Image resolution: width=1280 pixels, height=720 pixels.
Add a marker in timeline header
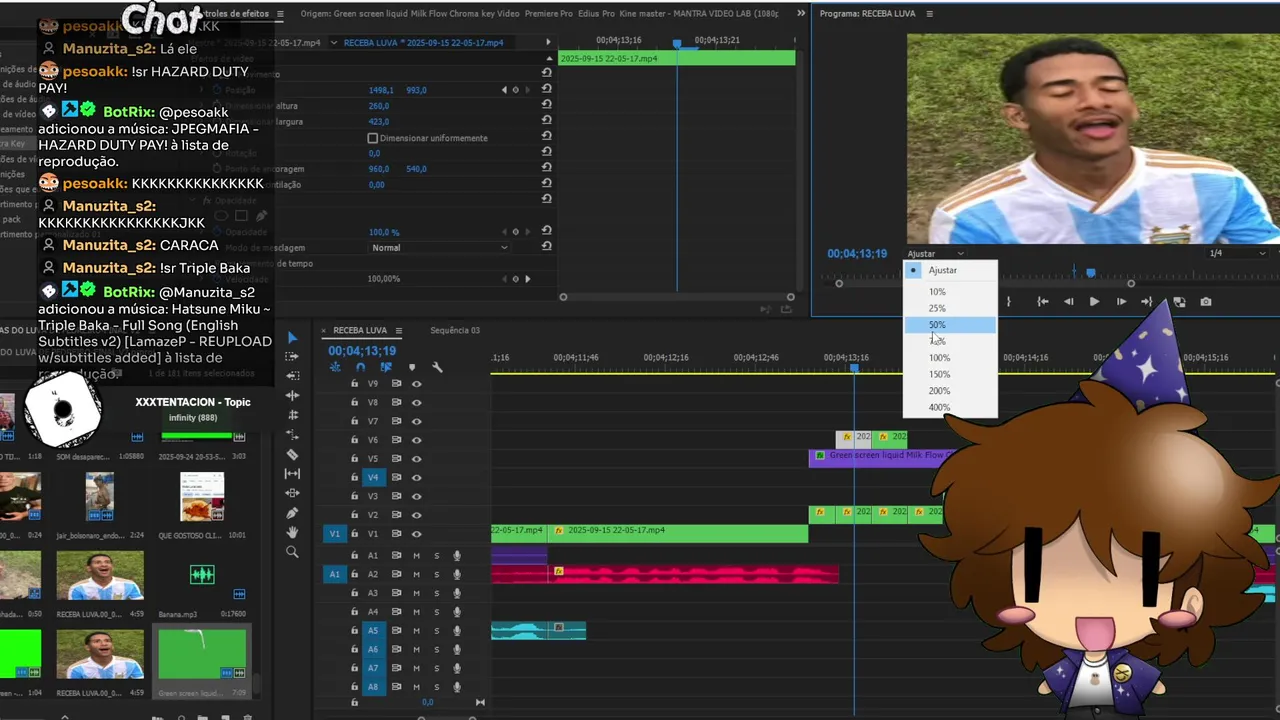411,367
